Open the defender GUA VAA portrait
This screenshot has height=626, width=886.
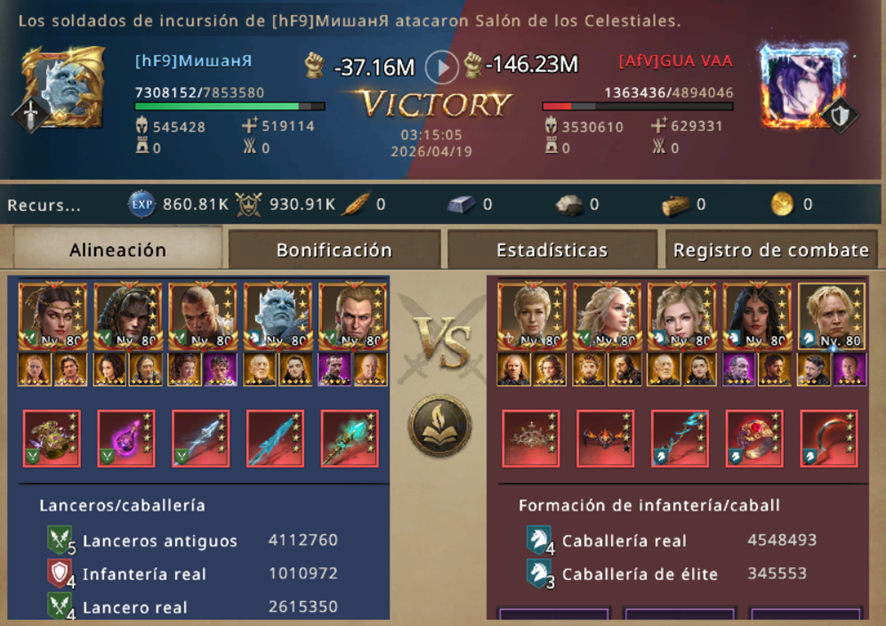pyautogui.click(x=803, y=86)
